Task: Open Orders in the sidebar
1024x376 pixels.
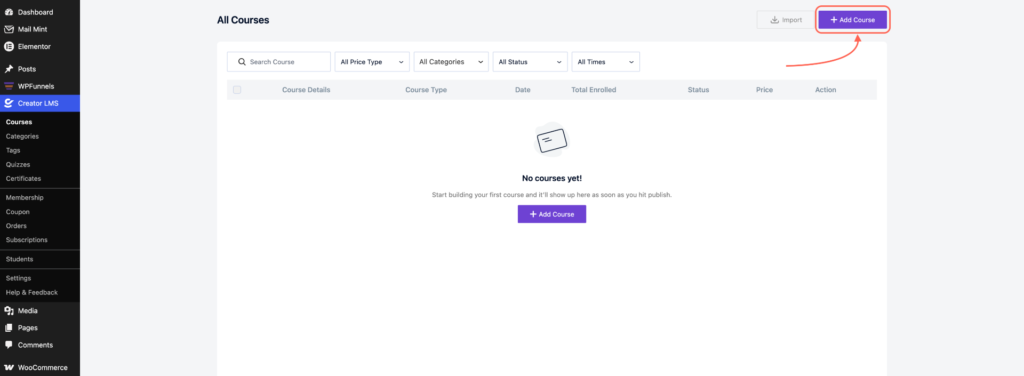Action: tap(16, 226)
